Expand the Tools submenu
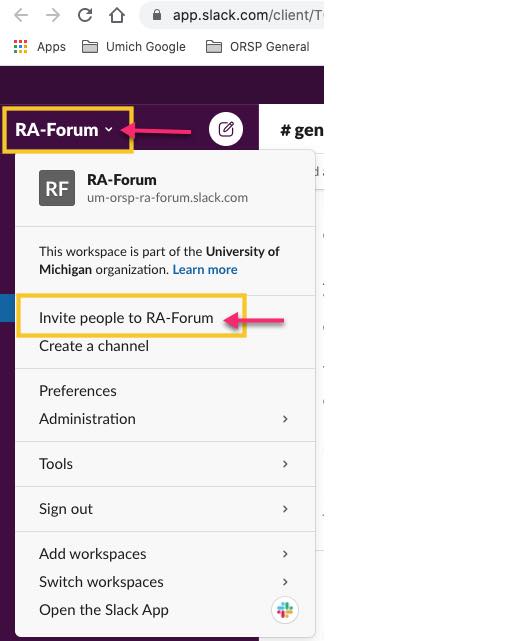The height and width of the screenshot is (641, 529). (x=165, y=464)
